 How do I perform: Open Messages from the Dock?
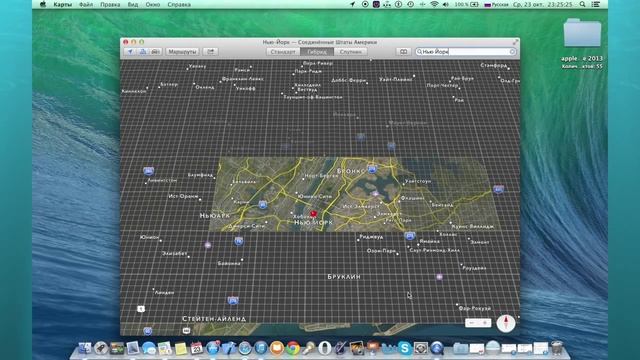tap(149, 348)
